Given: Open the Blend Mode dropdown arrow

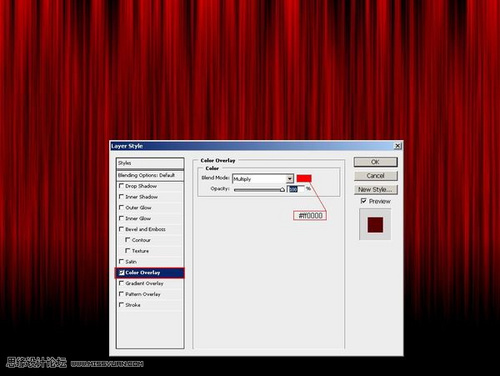Looking at the screenshot, I should 290,179.
